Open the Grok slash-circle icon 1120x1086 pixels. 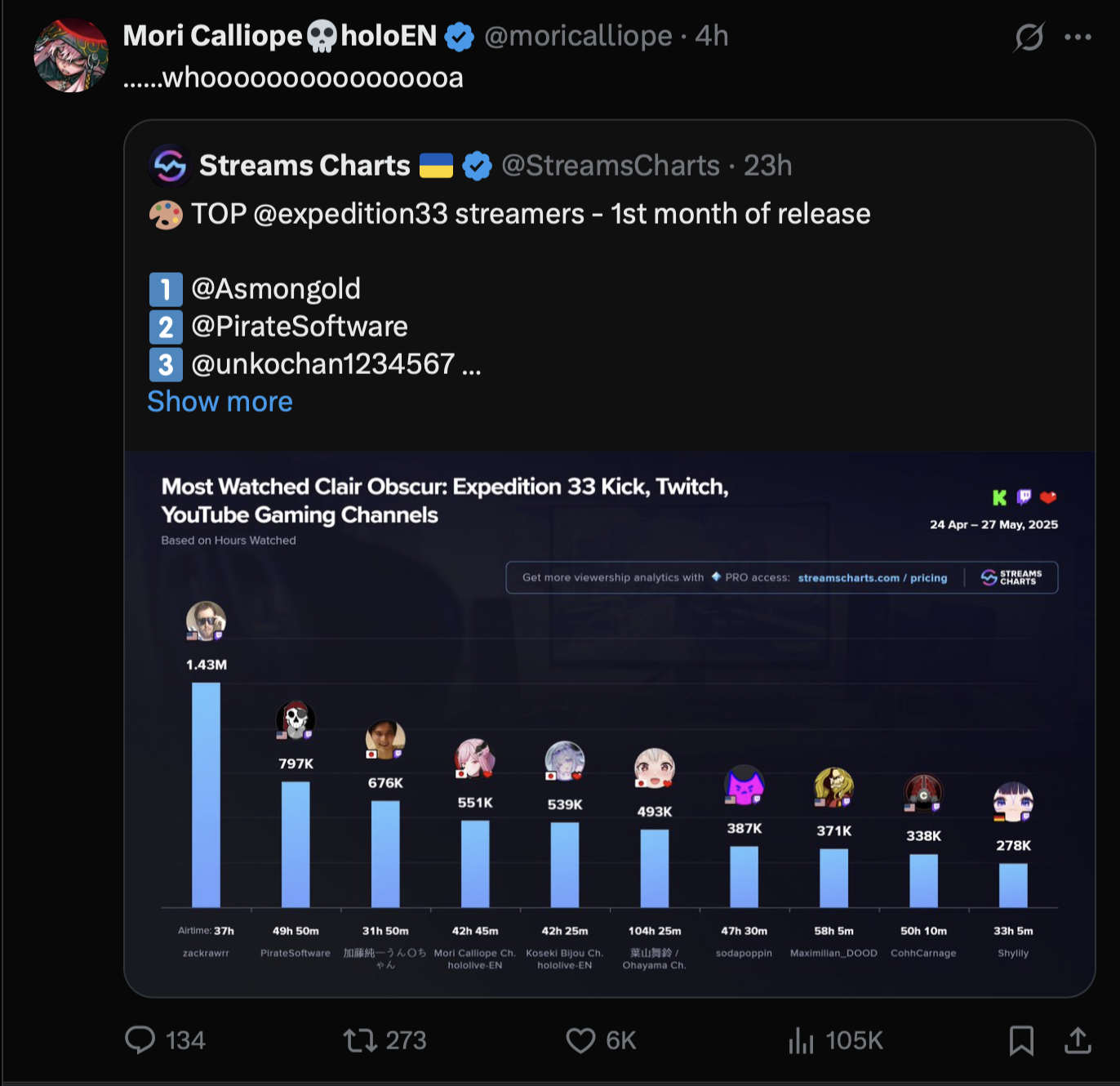coord(1029,37)
